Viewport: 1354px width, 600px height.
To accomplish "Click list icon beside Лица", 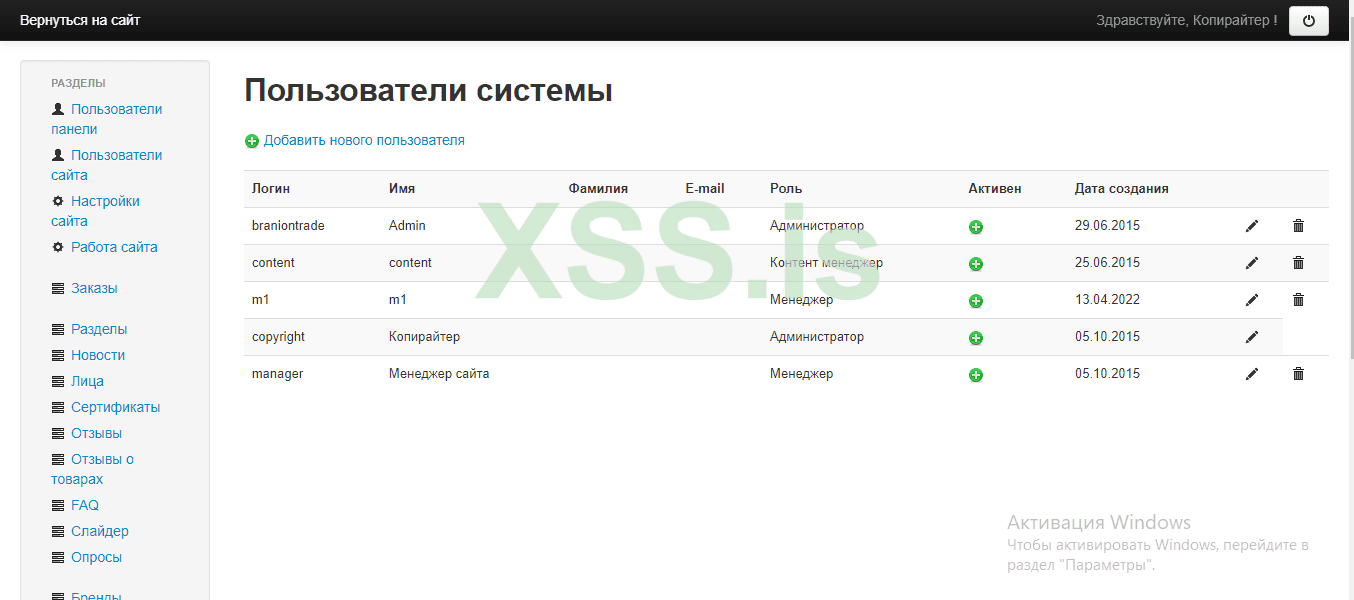I will pos(58,381).
